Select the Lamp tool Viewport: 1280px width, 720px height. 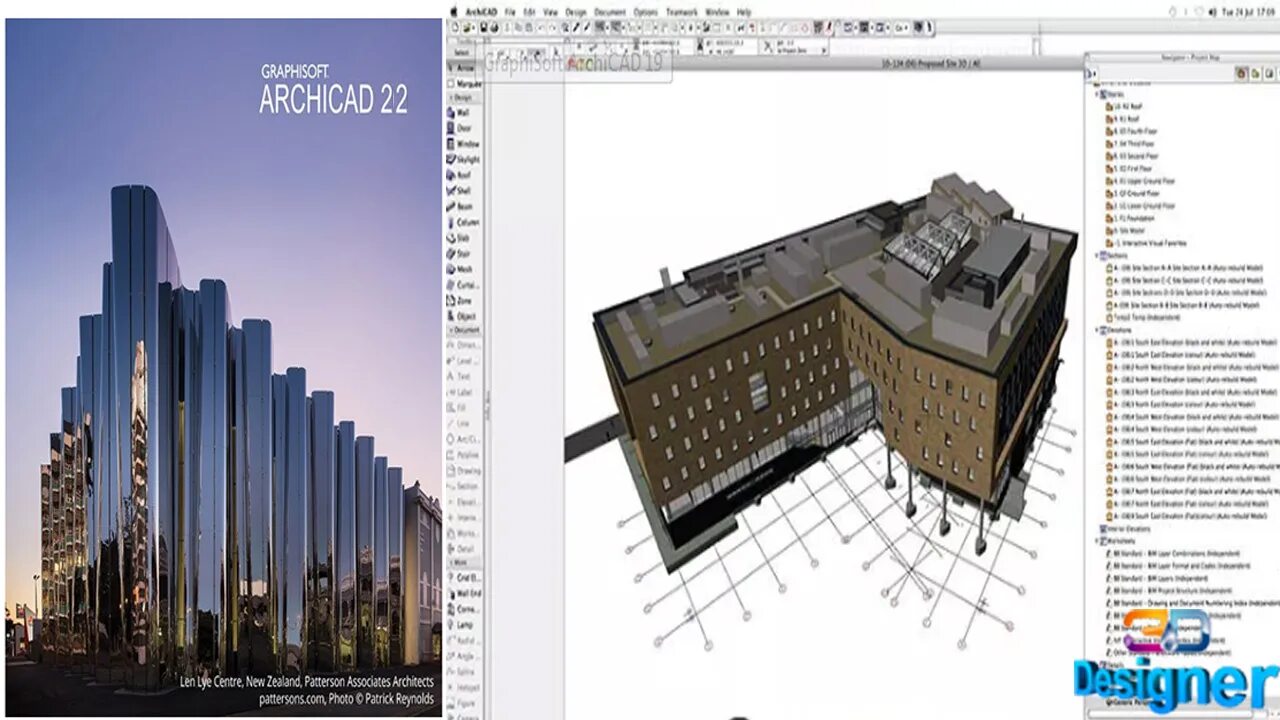(x=465, y=625)
